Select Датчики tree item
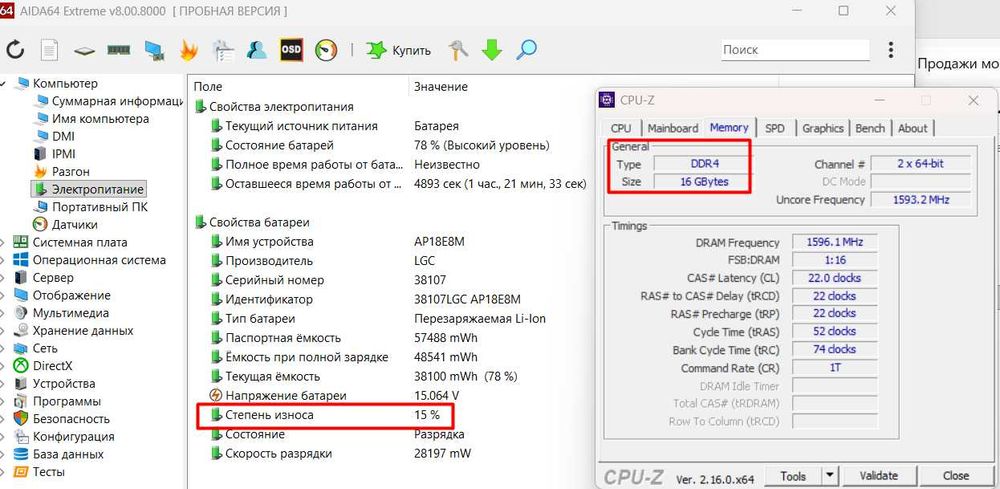The image size is (1000, 489). (x=66, y=224)
